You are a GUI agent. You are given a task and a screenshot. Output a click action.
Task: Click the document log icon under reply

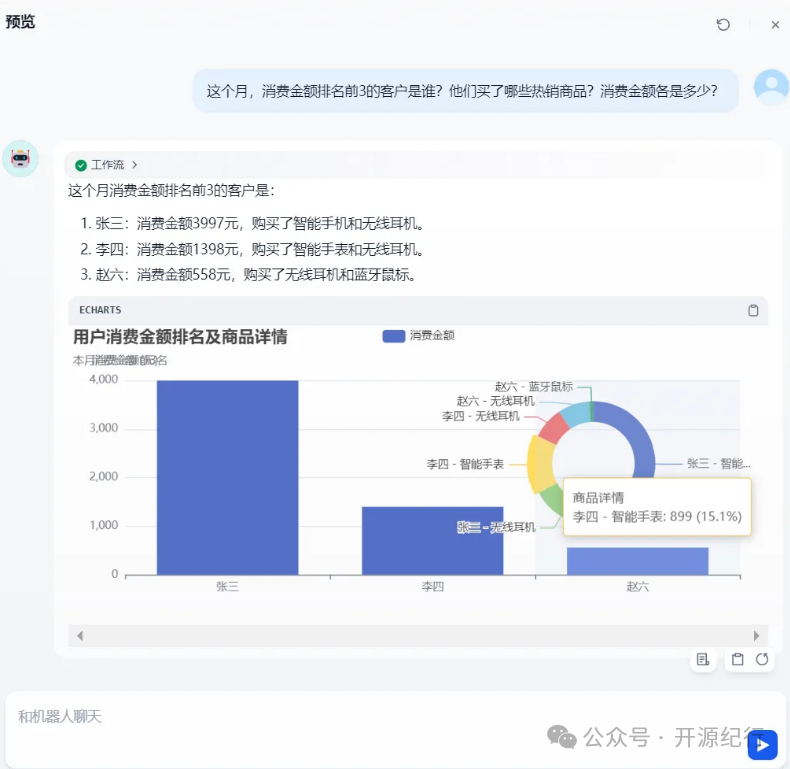[x=703, y=659]
